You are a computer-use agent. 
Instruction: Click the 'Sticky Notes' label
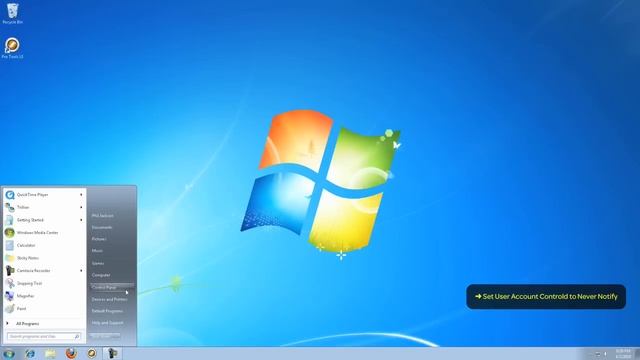pos(28,258)
